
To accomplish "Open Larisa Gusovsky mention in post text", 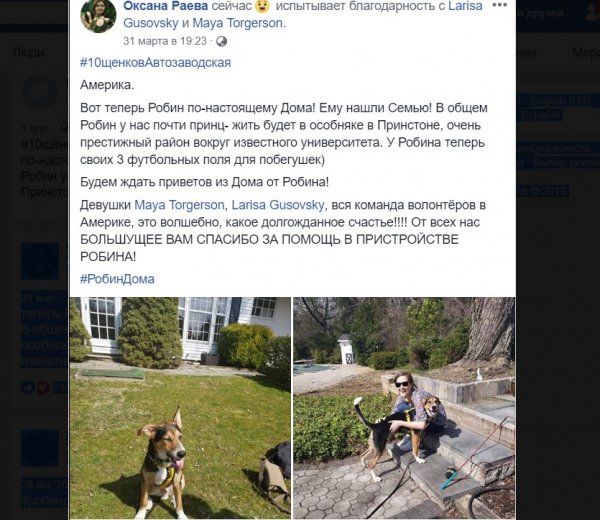I will coord(278,205).
